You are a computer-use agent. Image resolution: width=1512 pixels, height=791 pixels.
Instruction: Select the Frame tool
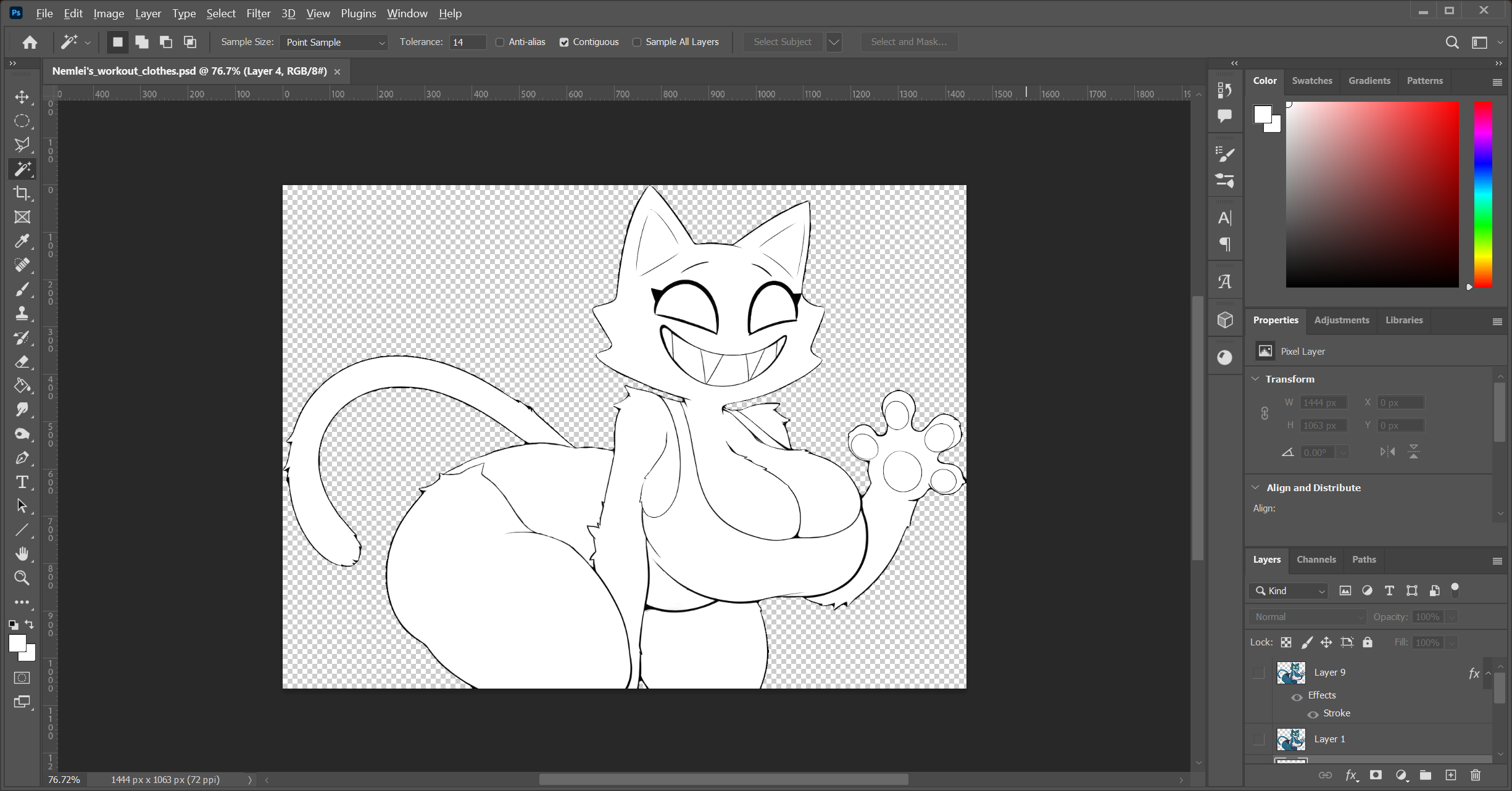22,217
